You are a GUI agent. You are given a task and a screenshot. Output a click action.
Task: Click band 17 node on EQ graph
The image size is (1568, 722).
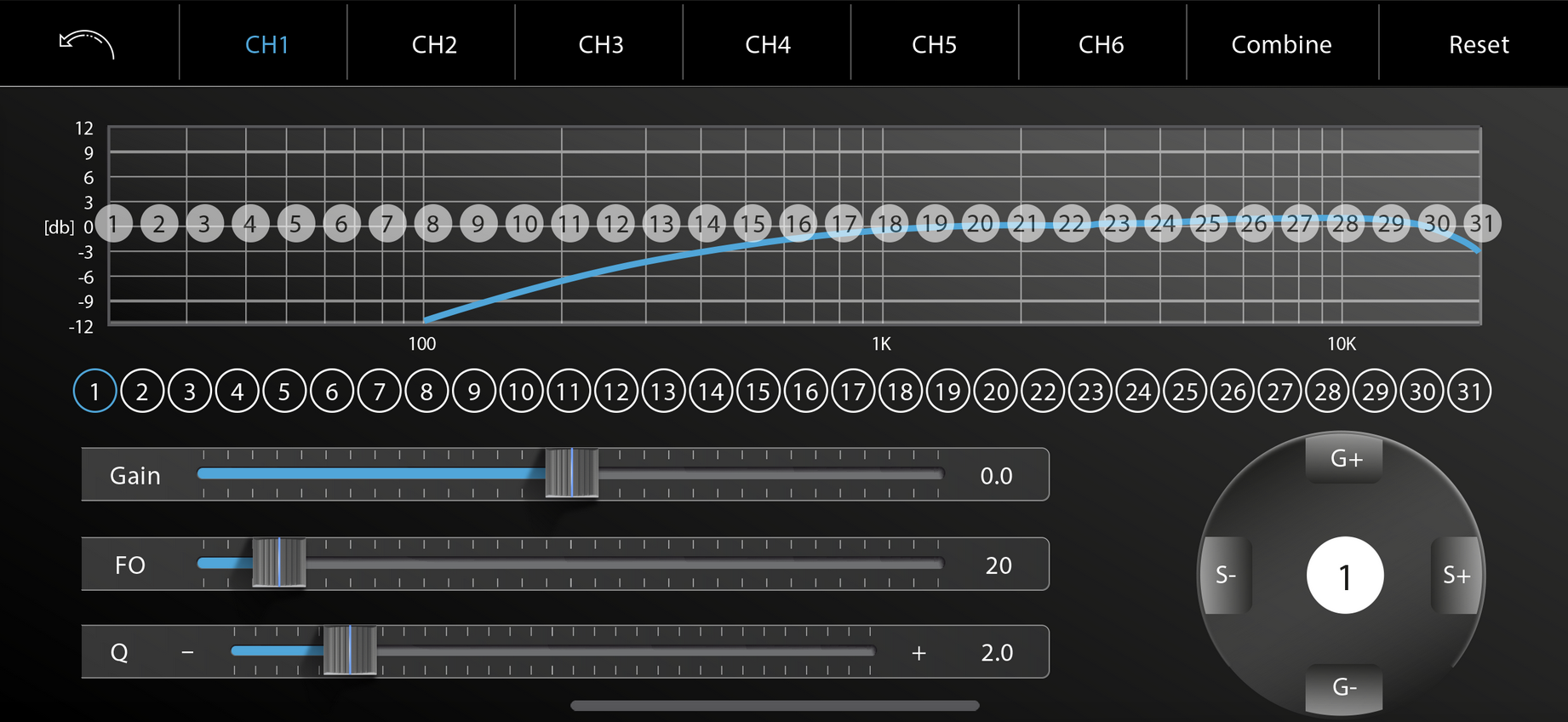(844, 224)
